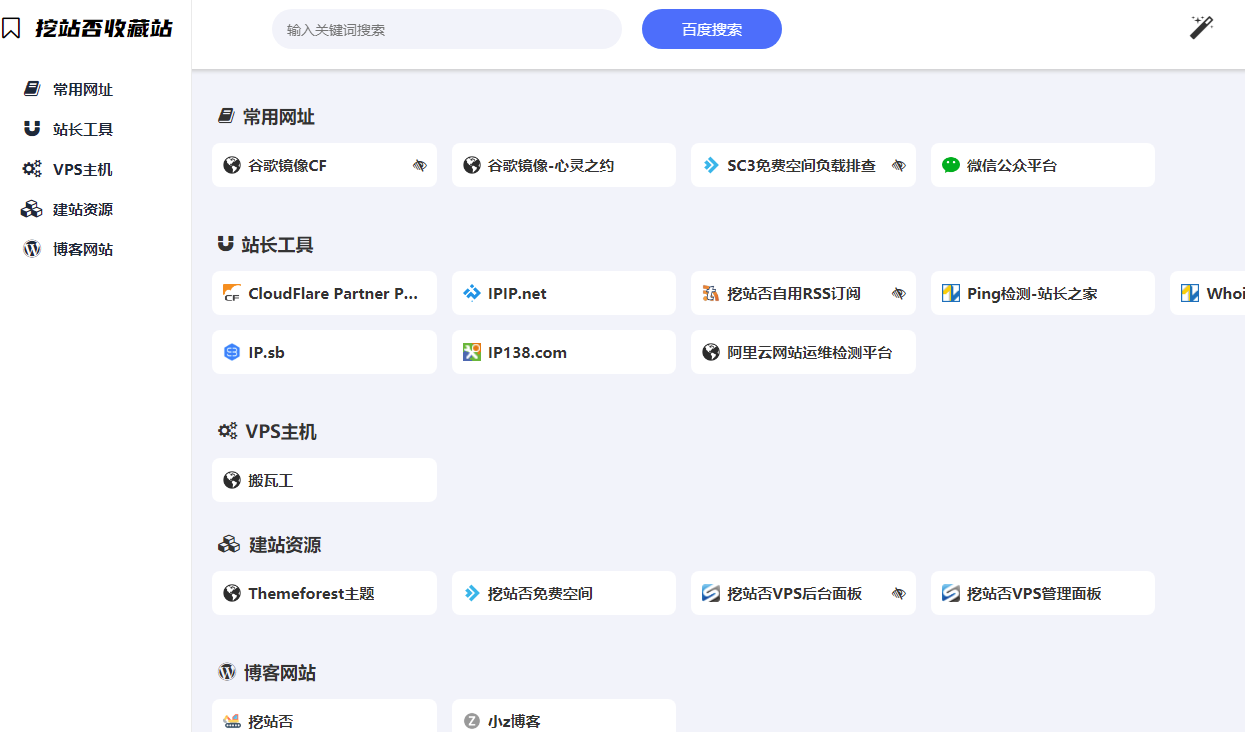
Task: Click the blue arrow icon on SC3免费空间负载排查 card
Action: [x=711, y=165]
